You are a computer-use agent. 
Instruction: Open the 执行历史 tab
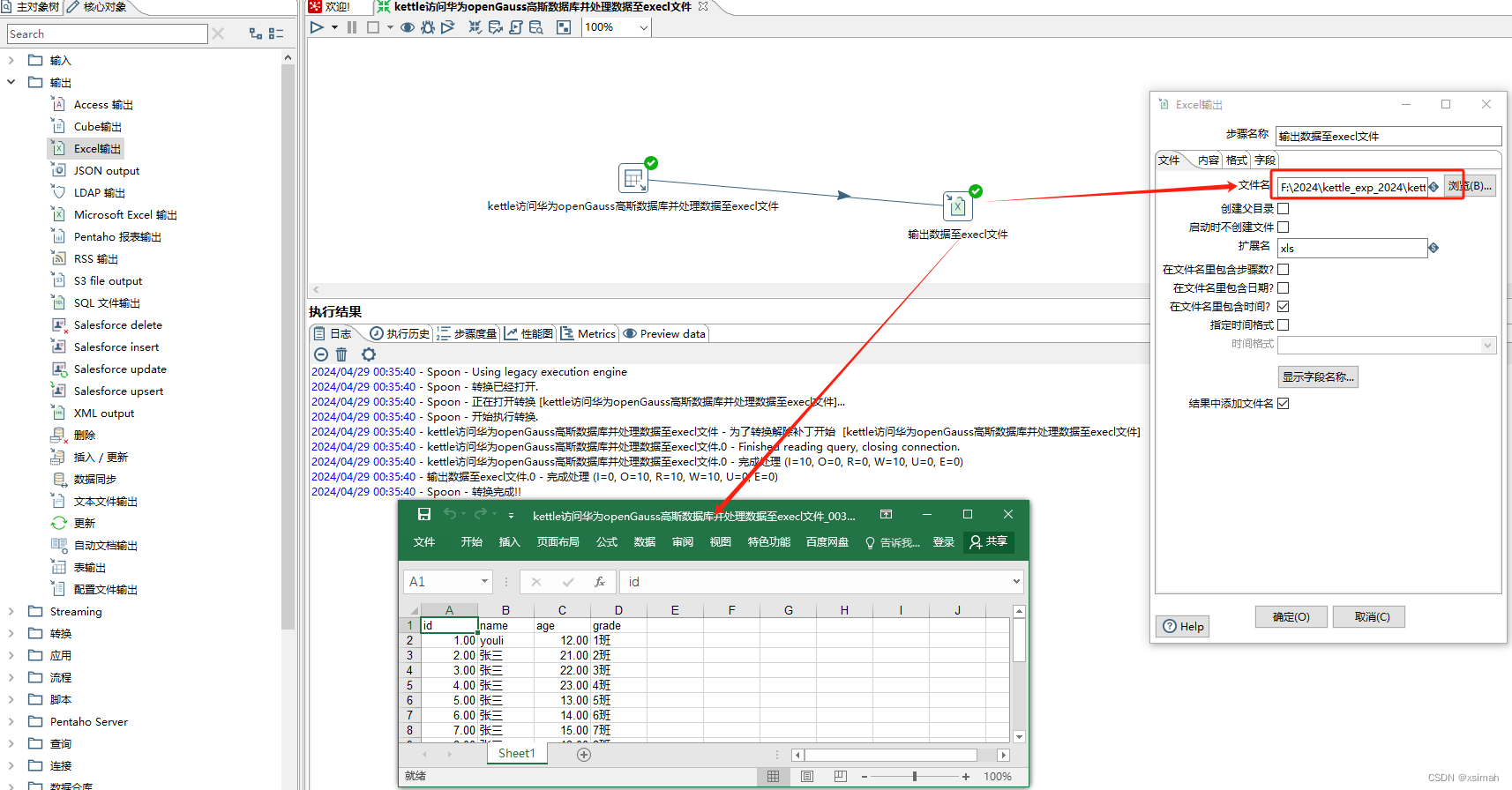pos(400,334)
